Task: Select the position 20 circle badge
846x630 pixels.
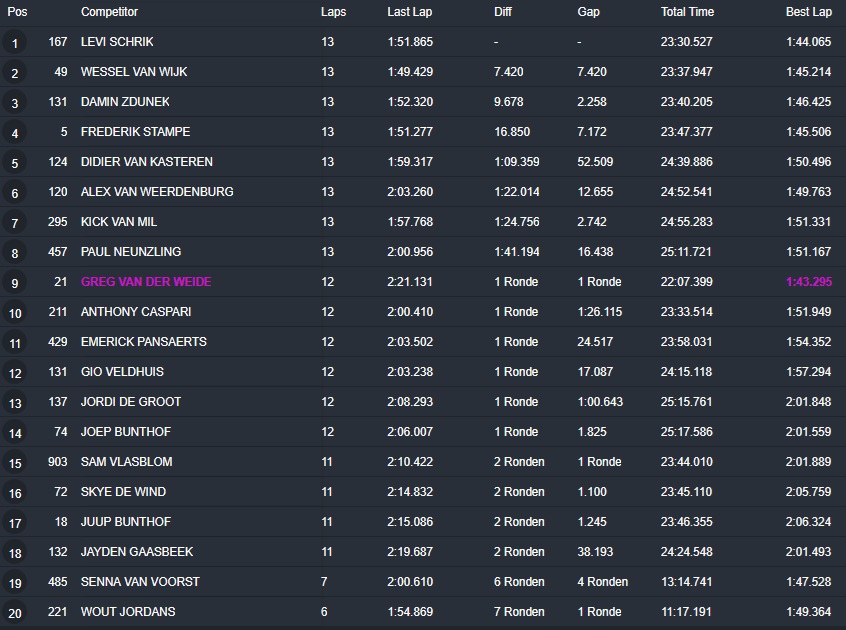Action: coord(15,613)
